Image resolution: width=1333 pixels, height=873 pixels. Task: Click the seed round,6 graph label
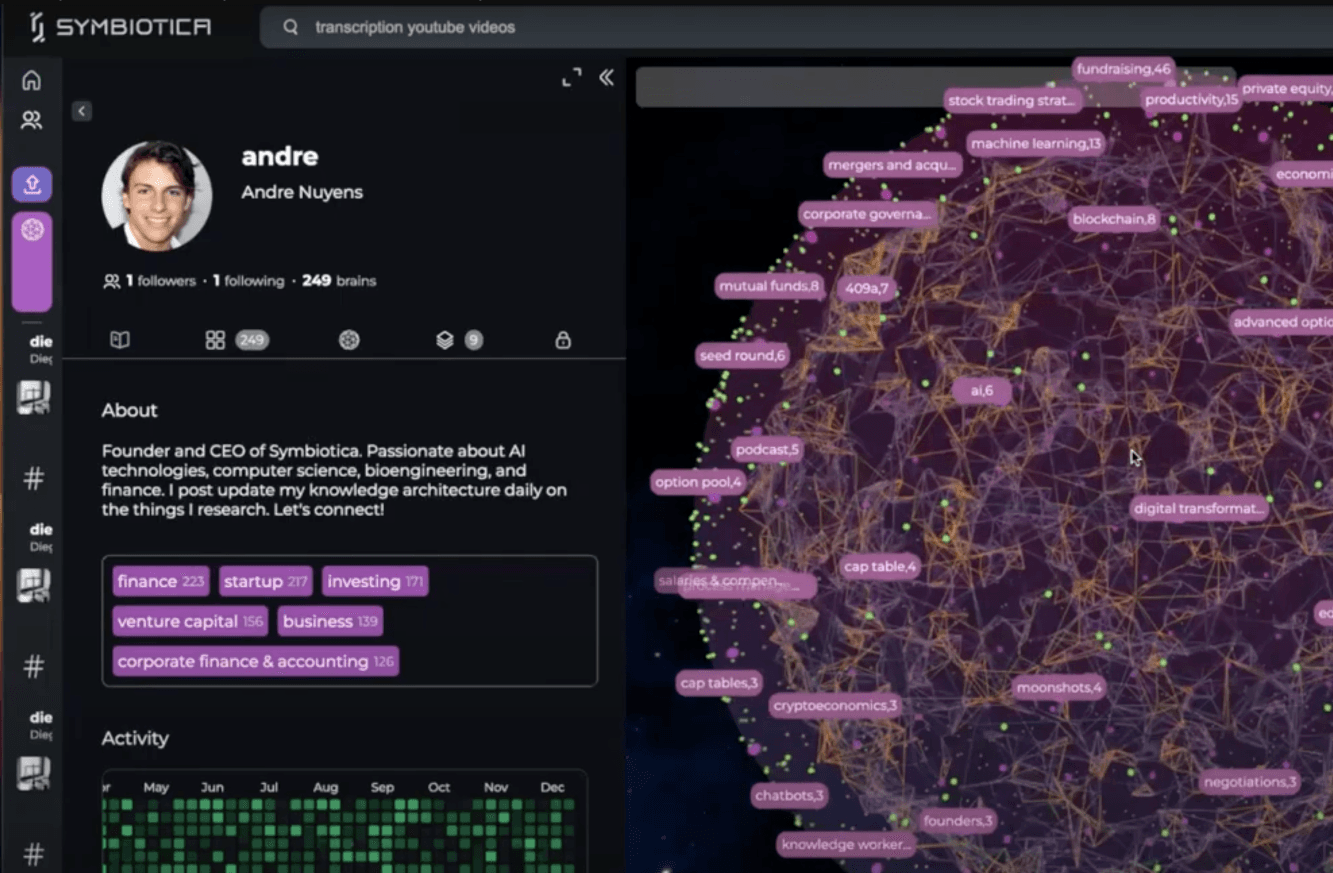click(742, 355)
